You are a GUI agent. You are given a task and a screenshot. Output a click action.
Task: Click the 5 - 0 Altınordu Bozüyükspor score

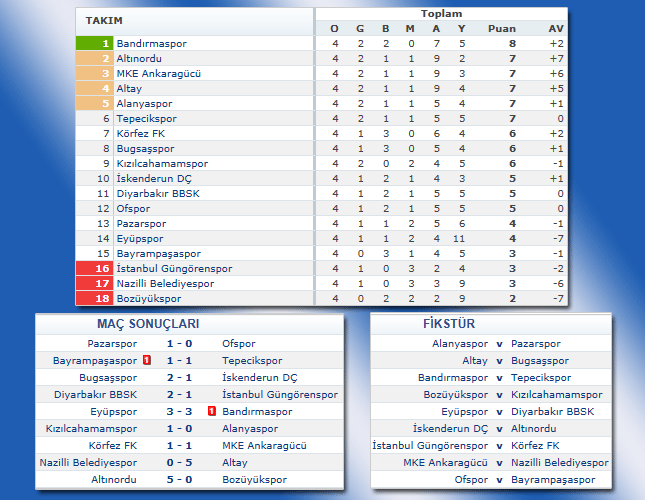(179, 479)
